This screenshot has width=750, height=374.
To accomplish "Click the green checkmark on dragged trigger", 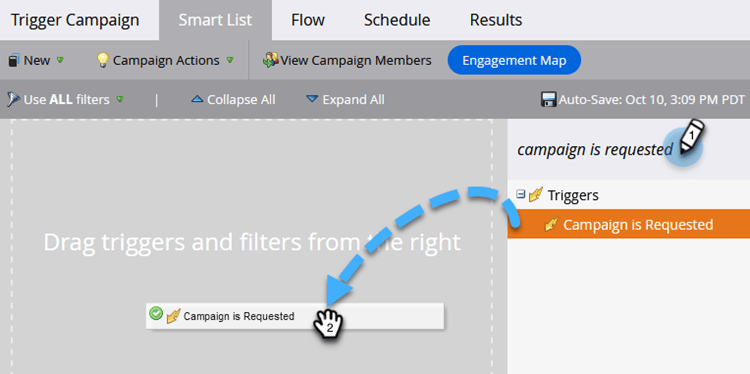I will tap(155, 313).
